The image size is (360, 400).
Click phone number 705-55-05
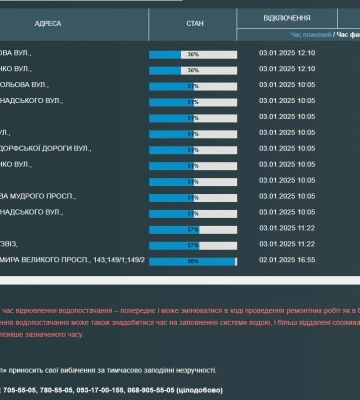click(x=20, y=390)
